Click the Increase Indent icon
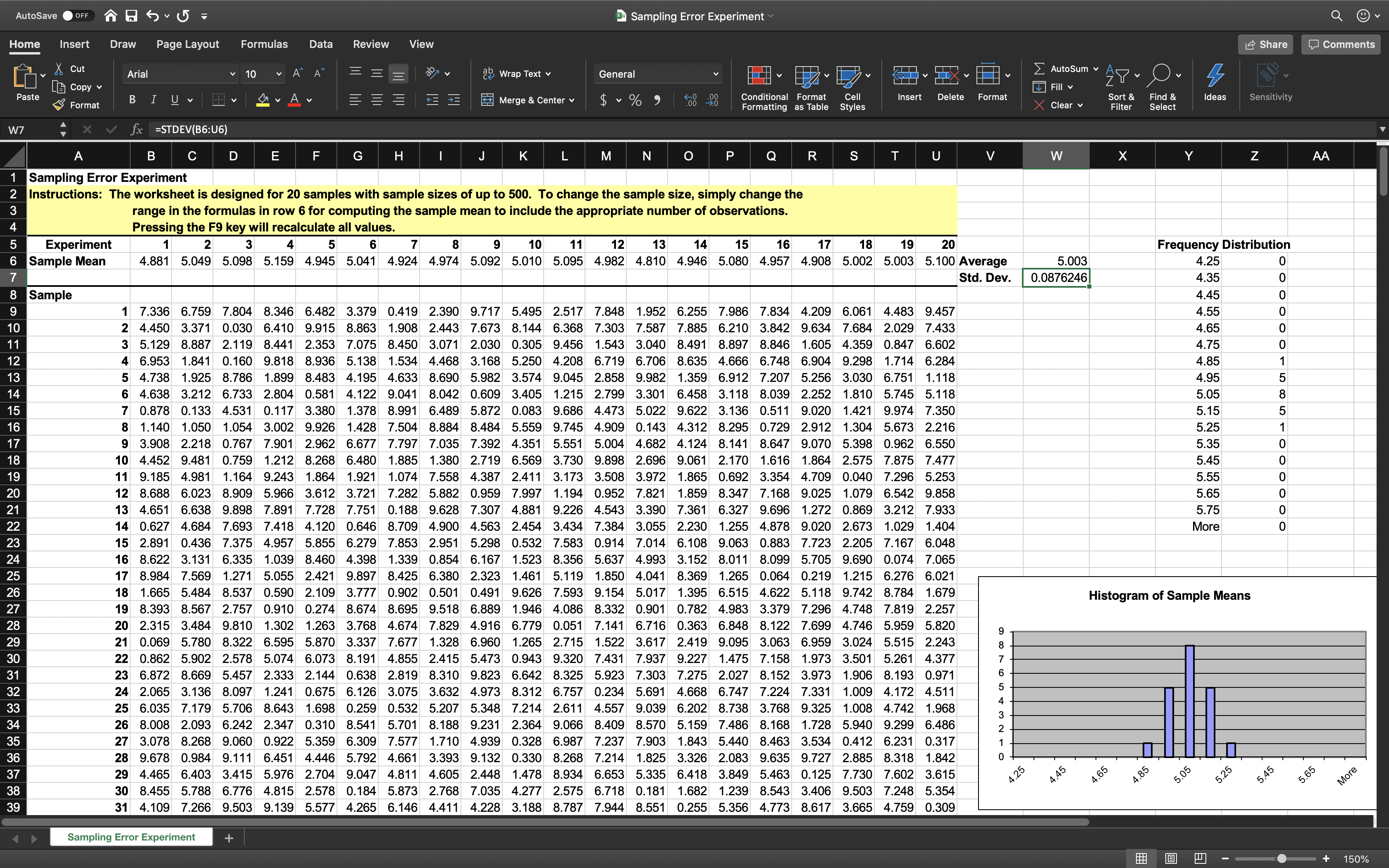This screenshot has width=1389, height=868. tap(453, 100)
